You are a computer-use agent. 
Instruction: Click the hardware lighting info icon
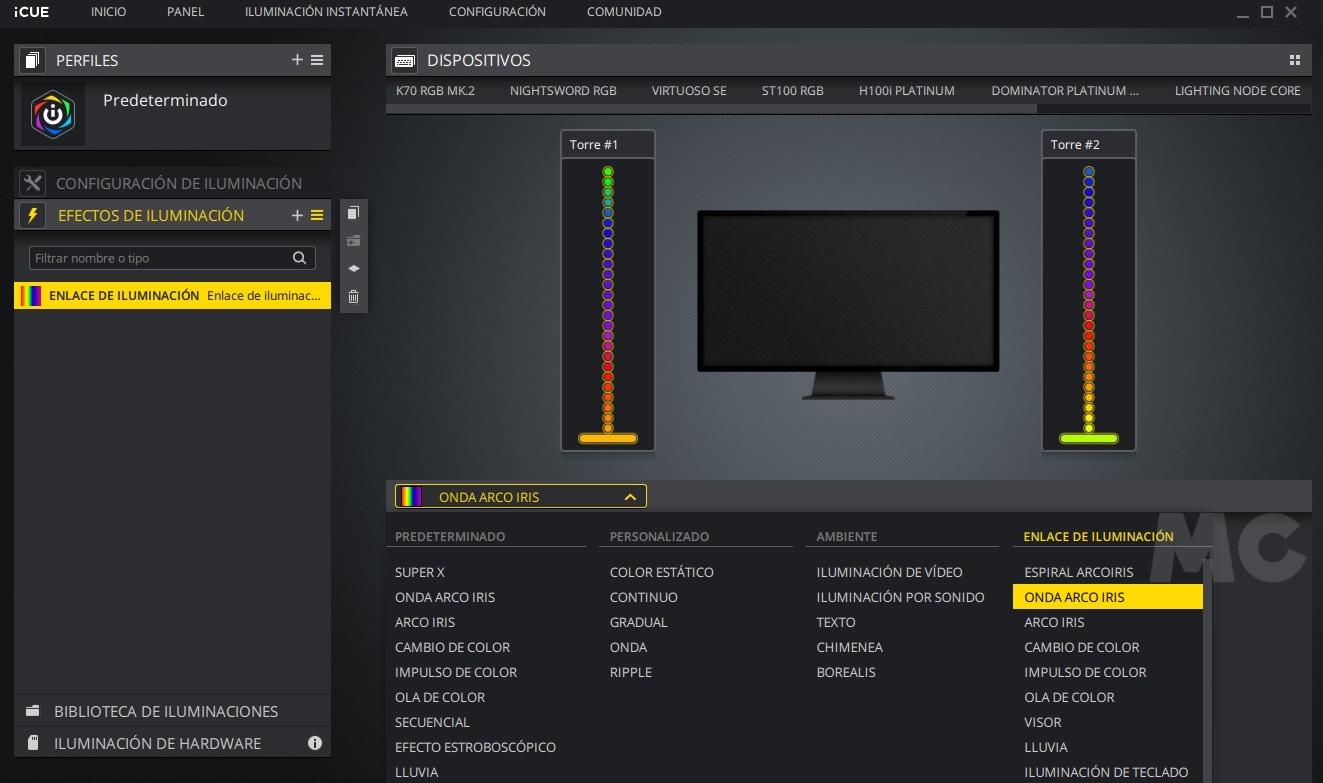tap(315, 743)
